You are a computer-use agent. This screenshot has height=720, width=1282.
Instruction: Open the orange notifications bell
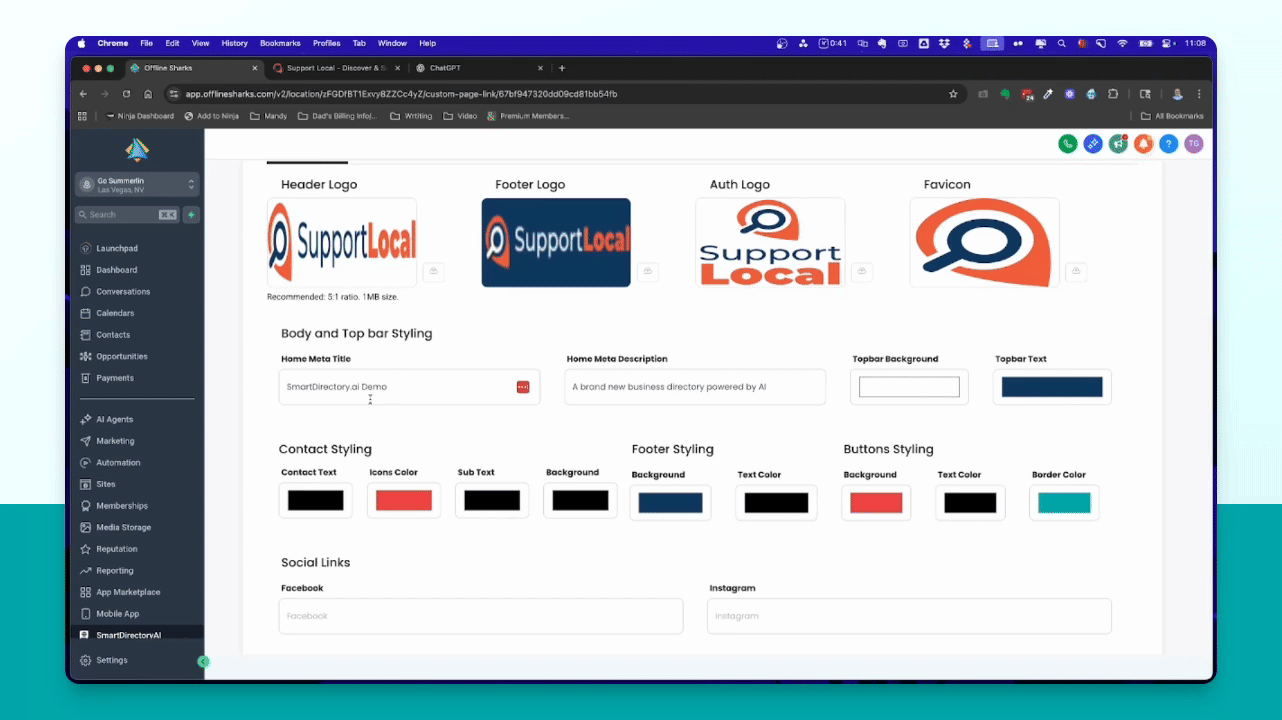point(1143,144)
